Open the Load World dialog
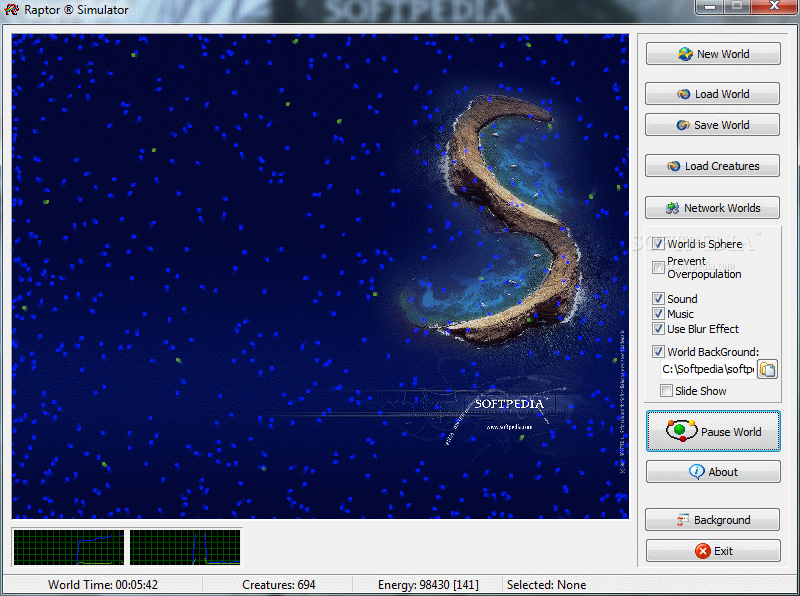 click(712, 94)
